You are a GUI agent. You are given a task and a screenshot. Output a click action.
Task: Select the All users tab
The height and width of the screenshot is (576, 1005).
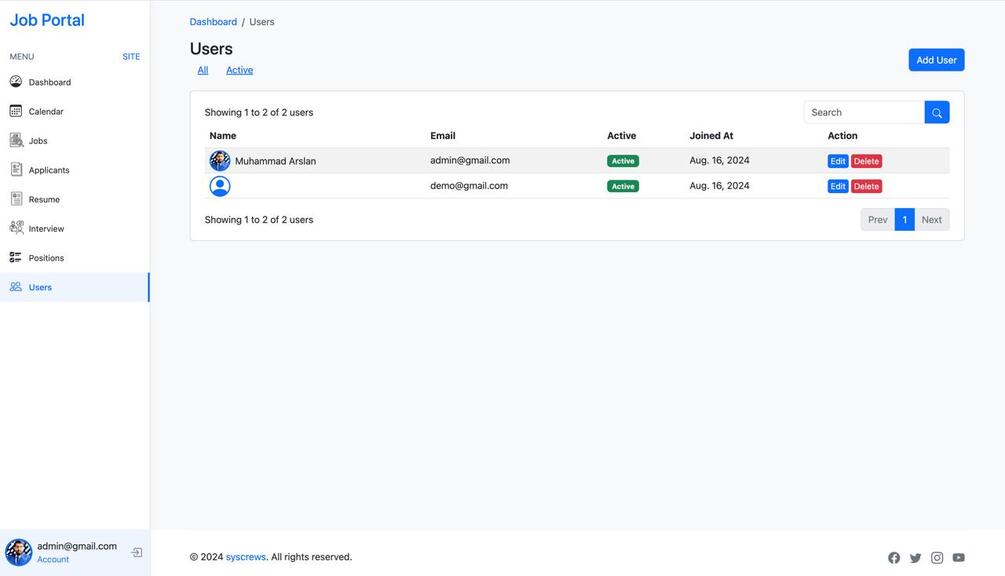203,70
